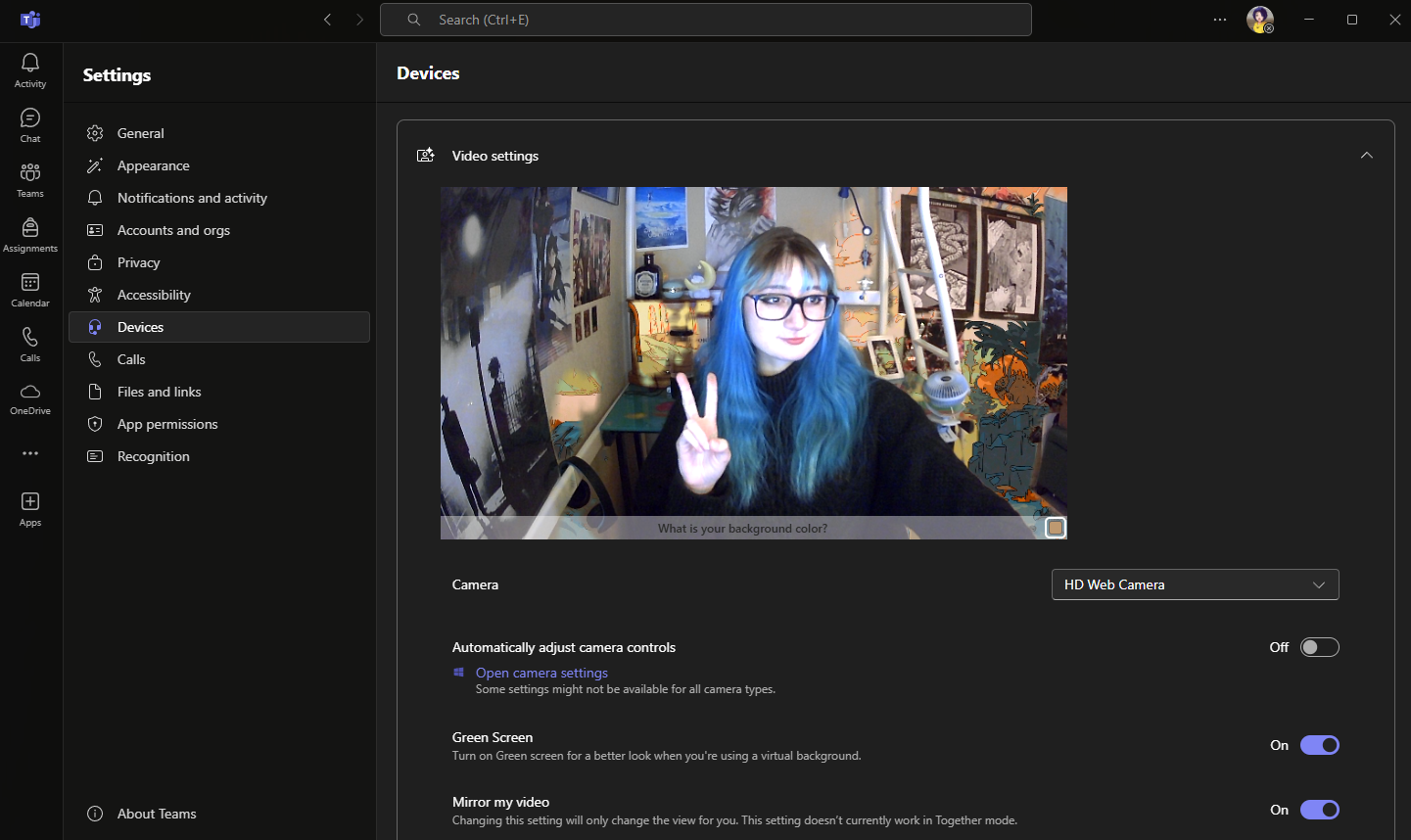
Task: Open Notifications and activity settings
Action: (x=219, y=198)
